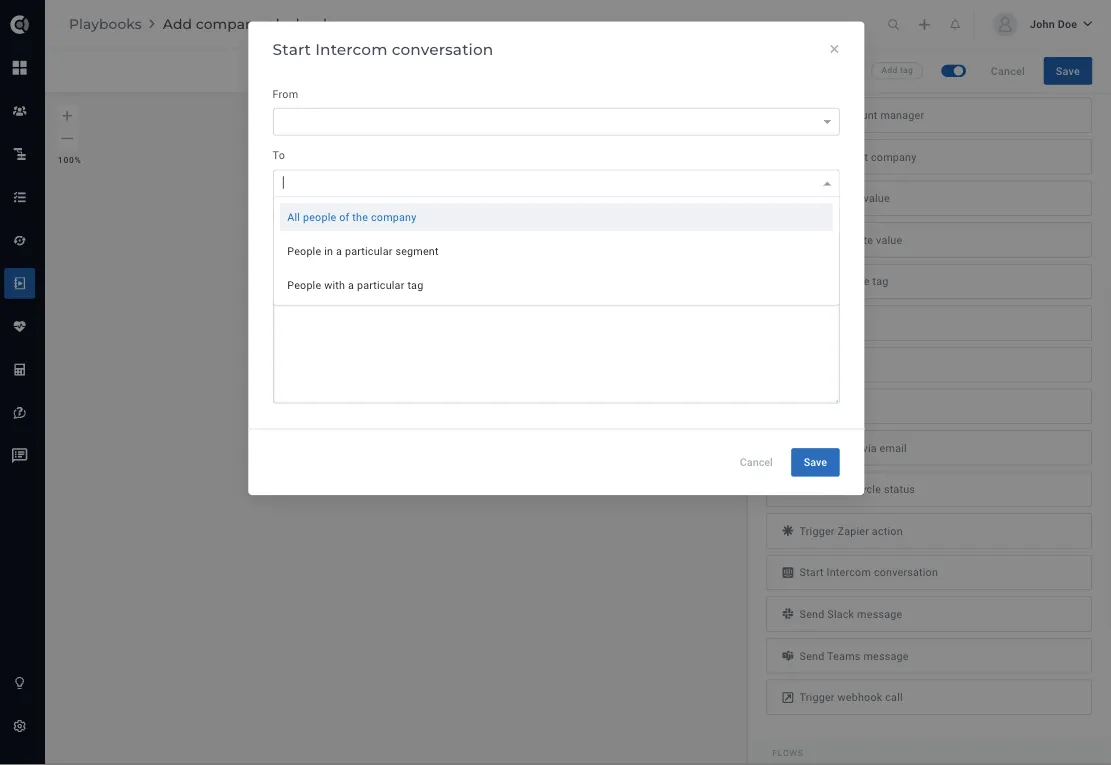Open the hierarchy list icon in sidebar
Image resolution: width=1111 pixels, height=765 pixels.
point(20,154)
